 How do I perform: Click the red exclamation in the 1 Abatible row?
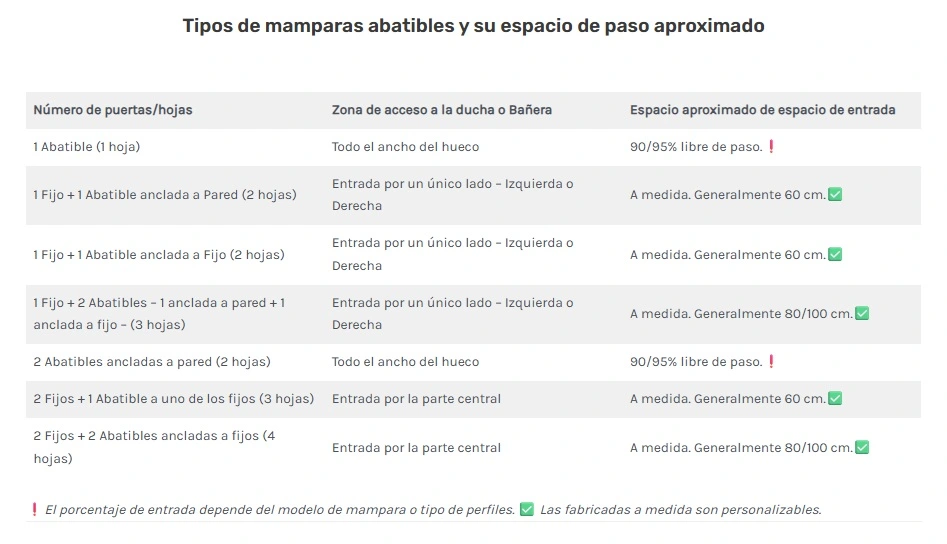coord(771,147)
